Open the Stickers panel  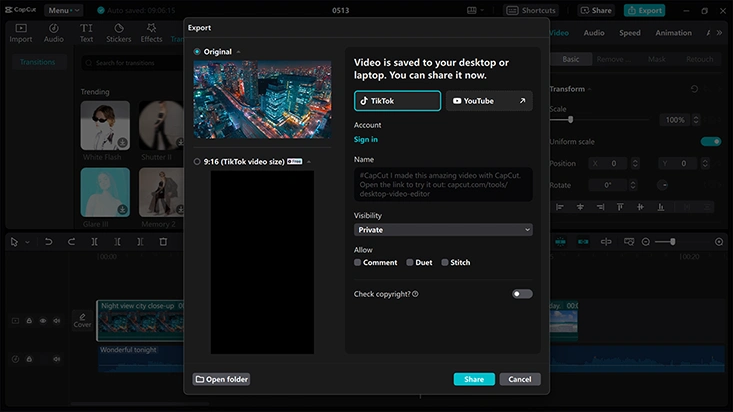coord(118,33)
